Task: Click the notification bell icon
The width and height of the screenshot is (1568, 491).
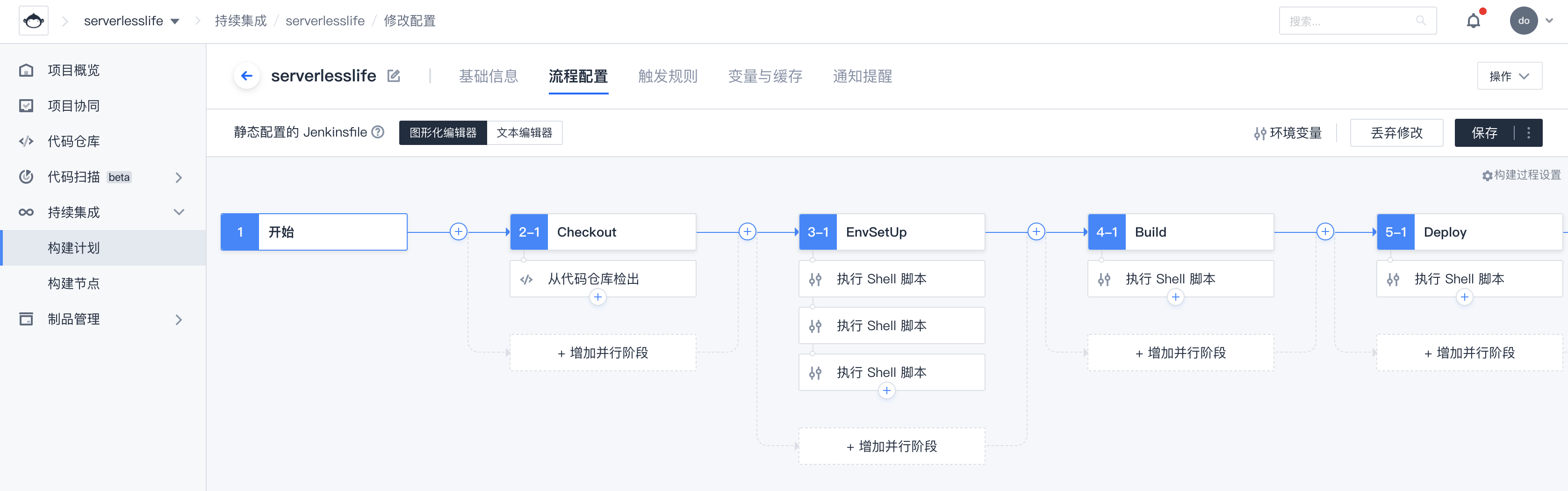Action: pos(1473,22)
